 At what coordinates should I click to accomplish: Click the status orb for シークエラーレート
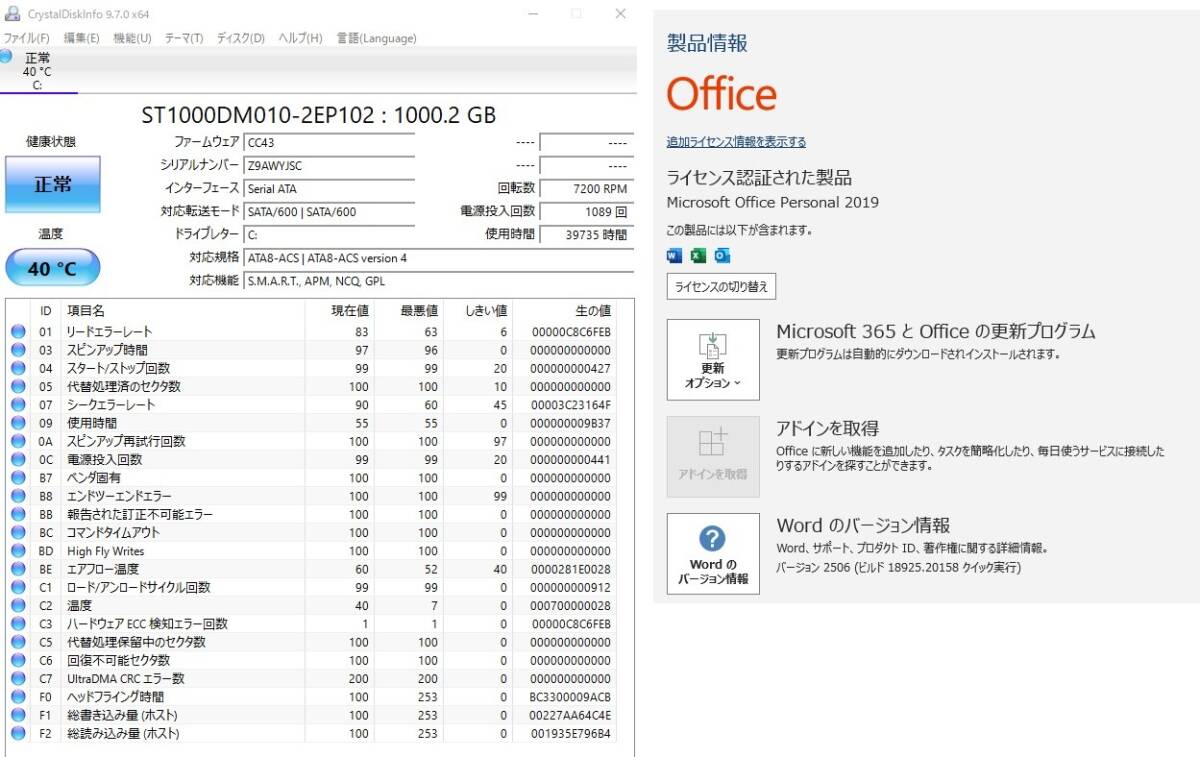pos(18,405)
